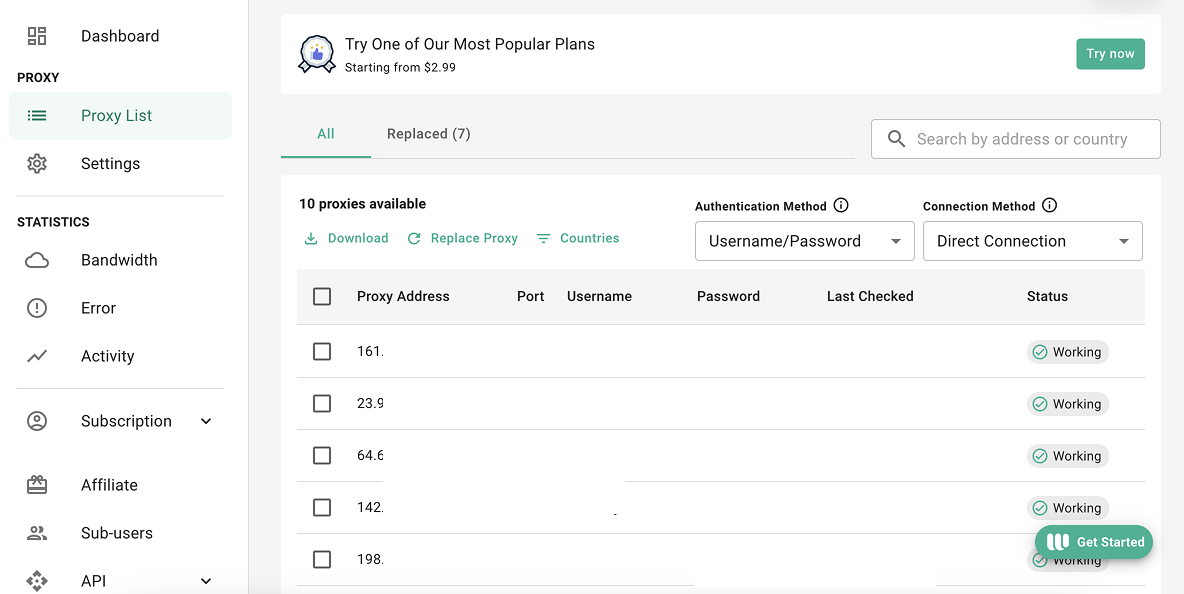Click the Bandwidth cloud icon
This screenshot has width=1184, height=594.
pos(37,260)
